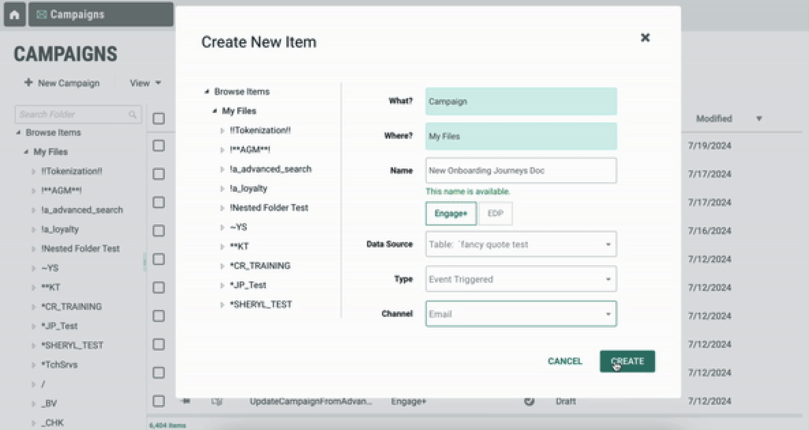
Task: Click the envelope icon on Campaigns tab
Action: 41,15
